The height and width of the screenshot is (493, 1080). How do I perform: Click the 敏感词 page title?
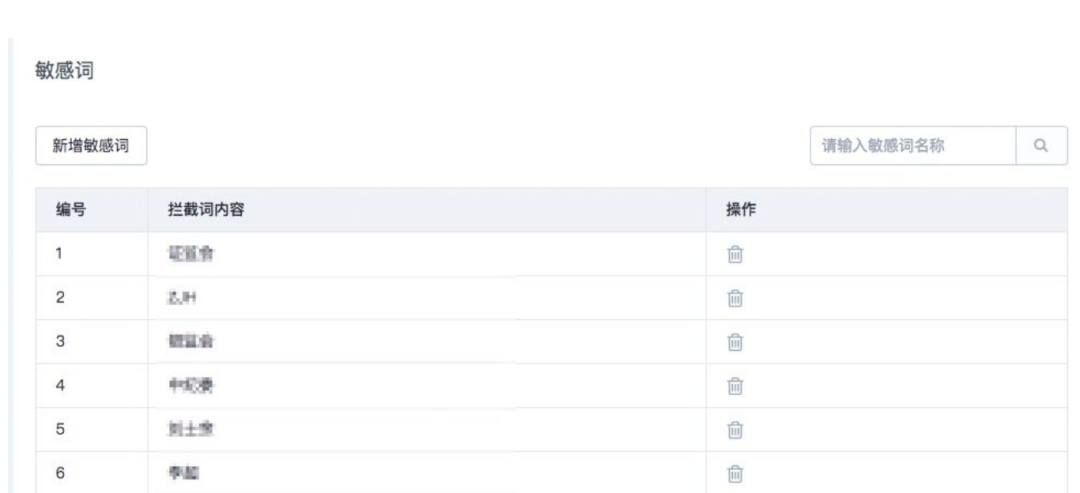pyautogui.click(x=64, y=70)
